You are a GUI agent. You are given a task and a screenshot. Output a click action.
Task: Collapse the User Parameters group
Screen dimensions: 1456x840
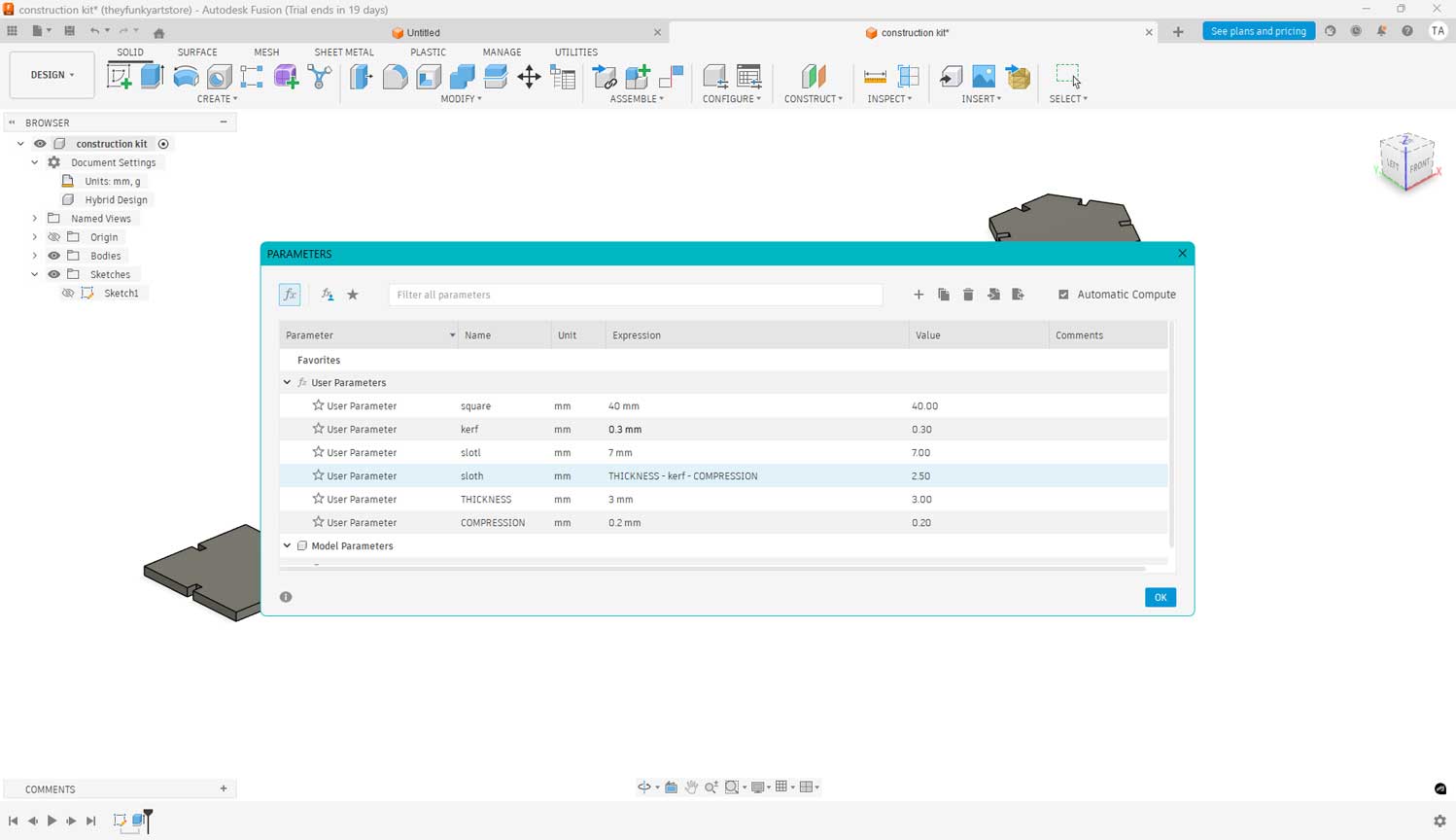click(x=287, y=382)
